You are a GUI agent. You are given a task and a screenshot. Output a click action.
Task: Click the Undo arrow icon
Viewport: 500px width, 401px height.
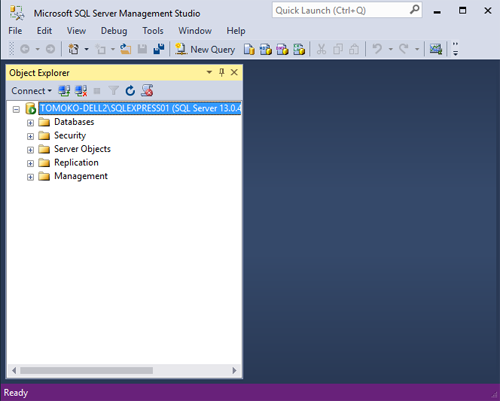point(377,49)
